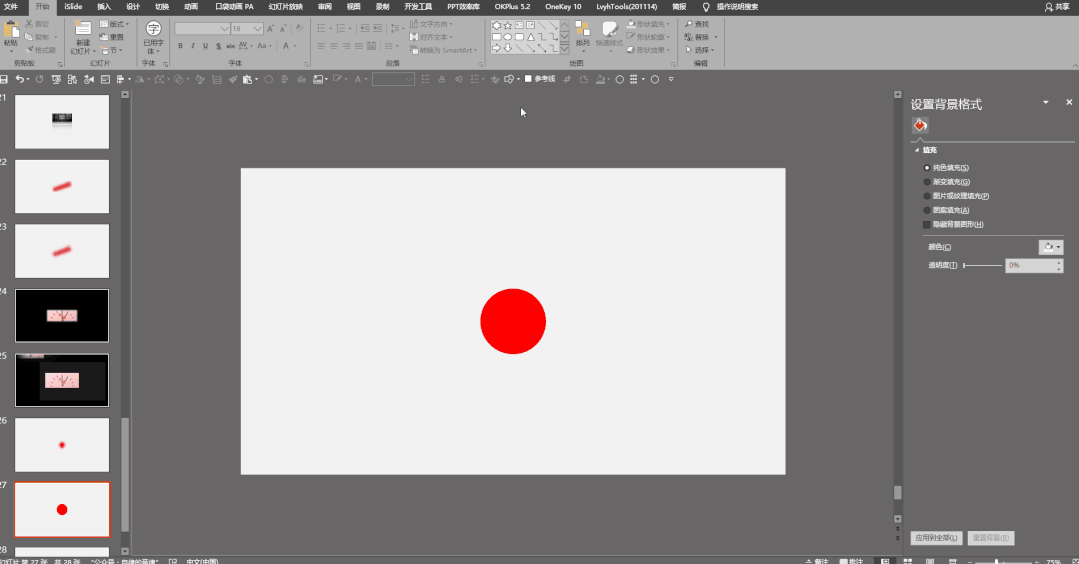Select the 图片或纹理填充(P) radio button
The image size is (1079, 564).
[x=927, y=196]
